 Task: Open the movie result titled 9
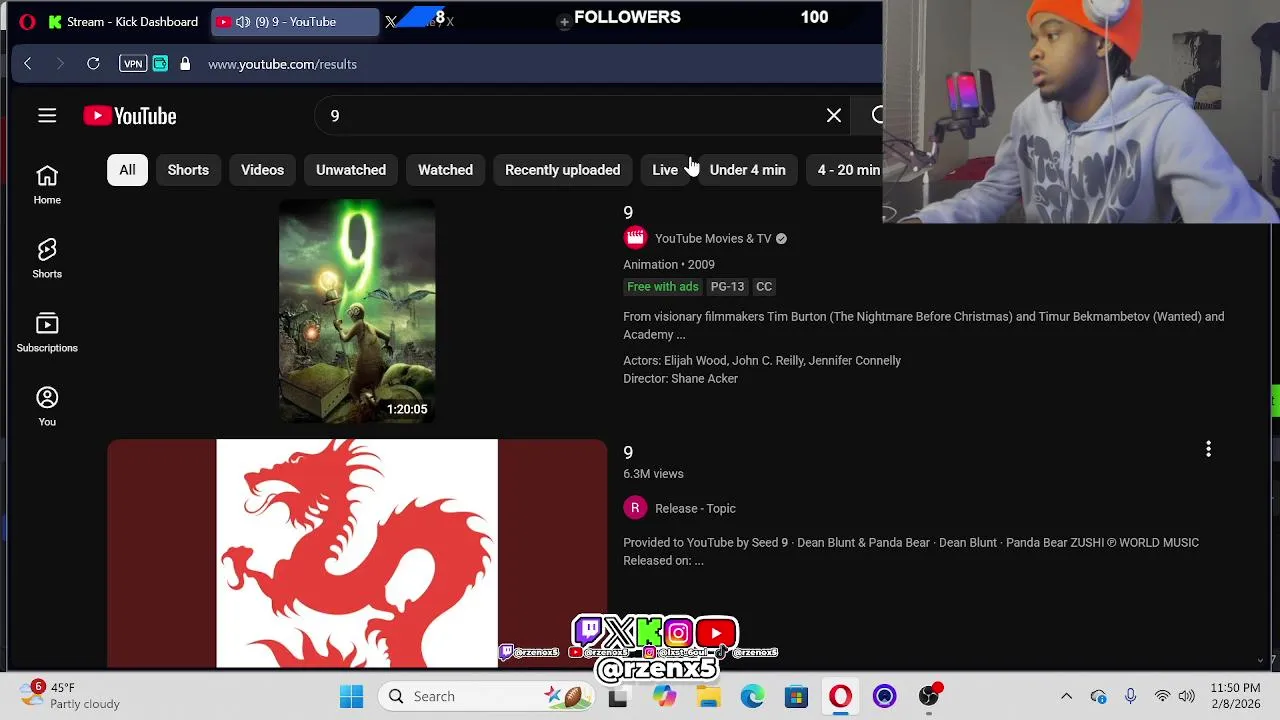[x=628, y=213]
